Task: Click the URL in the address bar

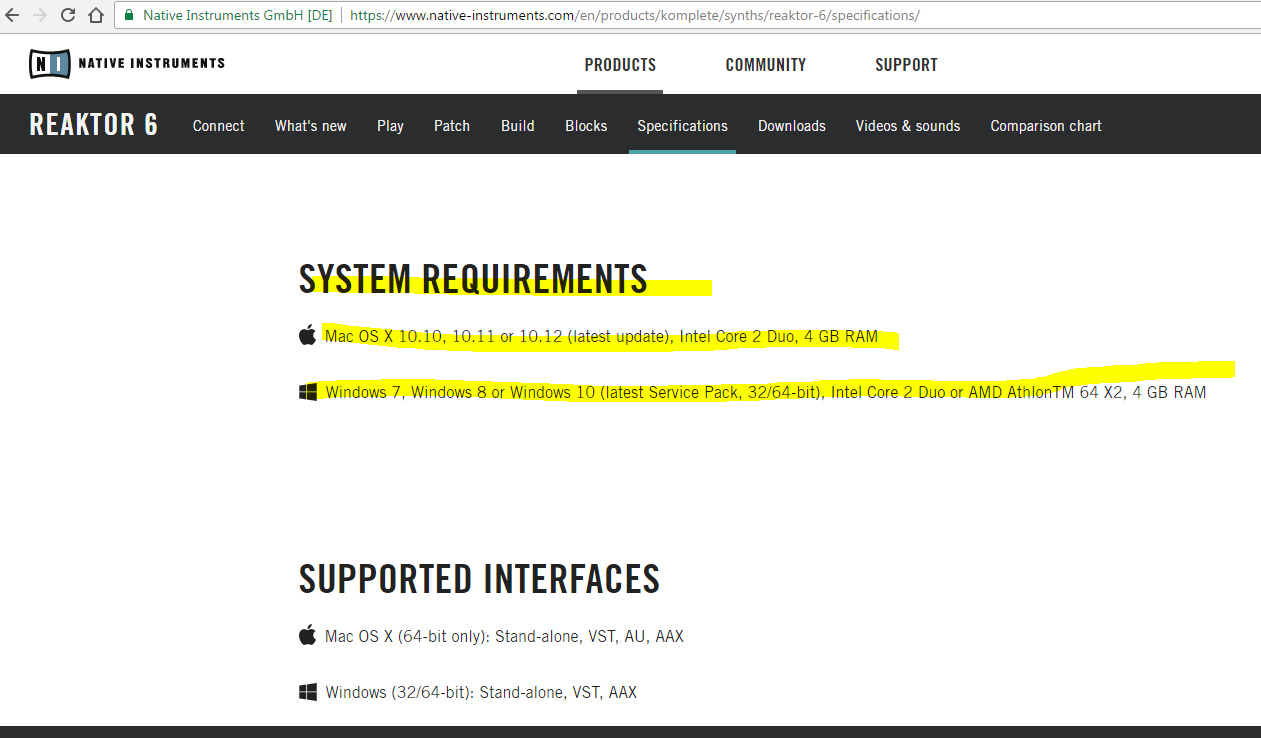Action: (x=634, y=16)
